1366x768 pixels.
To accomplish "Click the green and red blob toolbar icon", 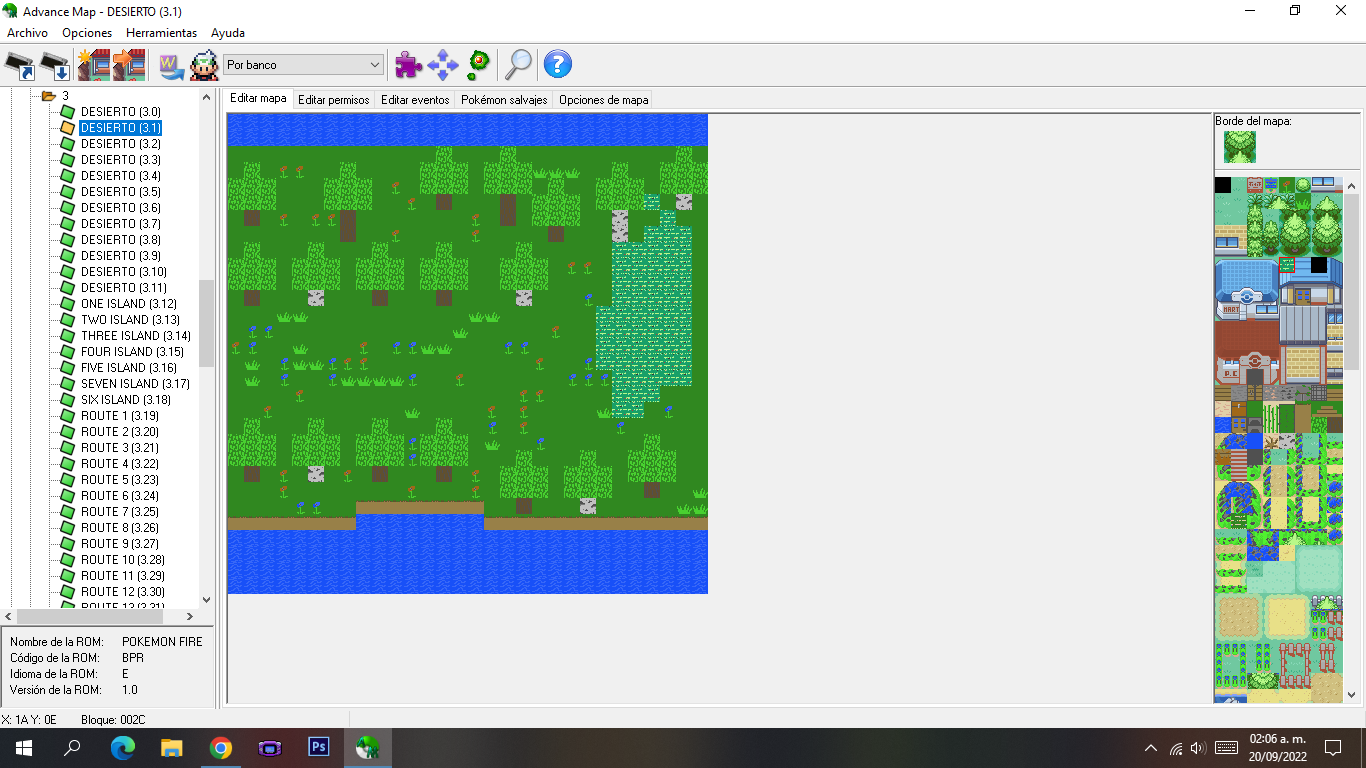I will (x=478, y=65).
